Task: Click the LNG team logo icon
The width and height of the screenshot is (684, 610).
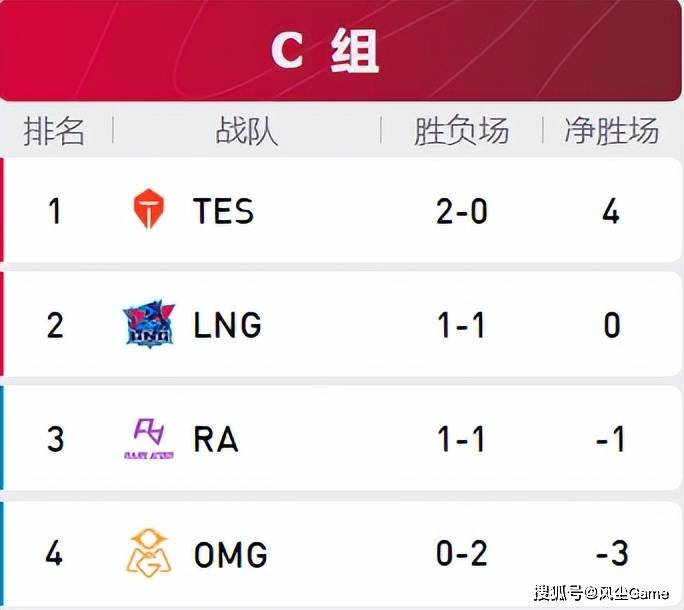Action: pyautogui.click(x=149, y=324)
